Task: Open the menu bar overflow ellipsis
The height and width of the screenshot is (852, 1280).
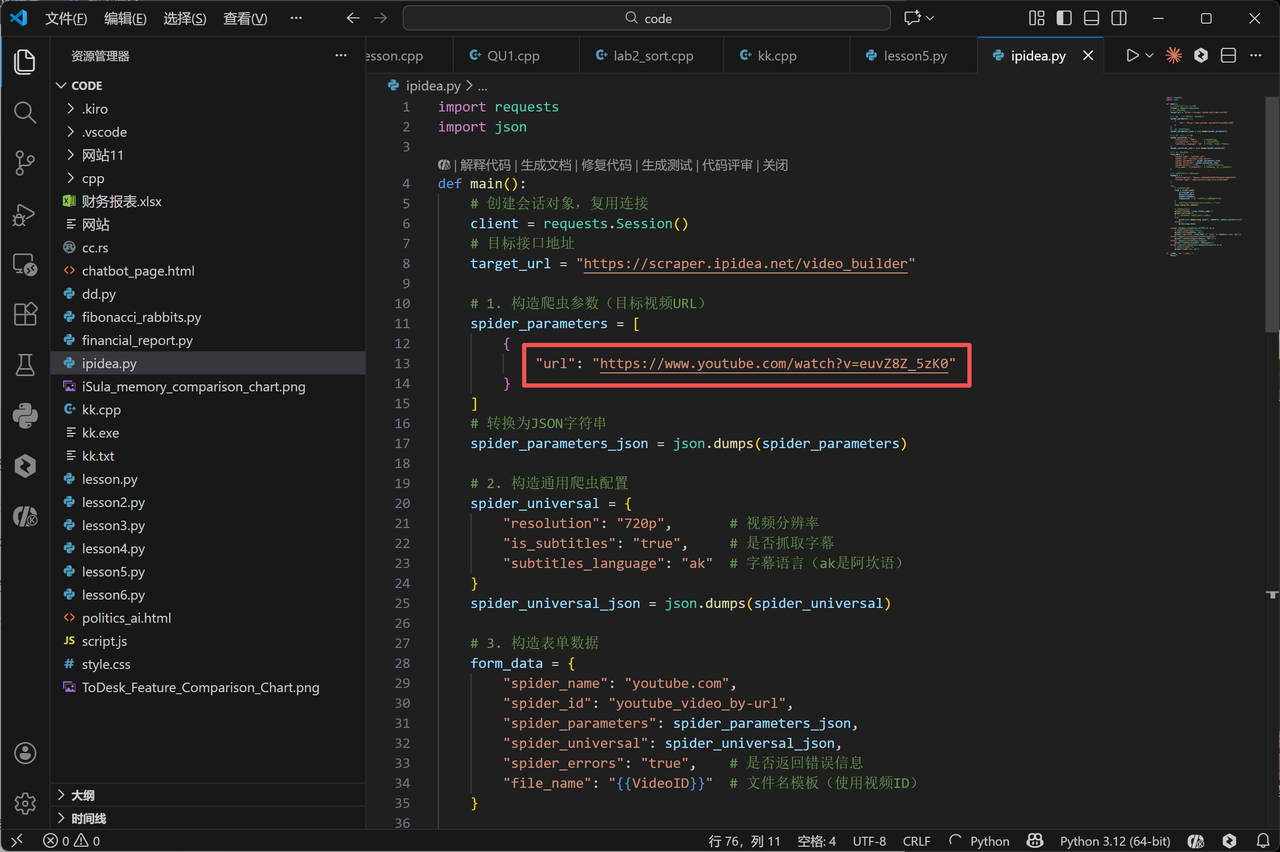Action: (295, 18)
